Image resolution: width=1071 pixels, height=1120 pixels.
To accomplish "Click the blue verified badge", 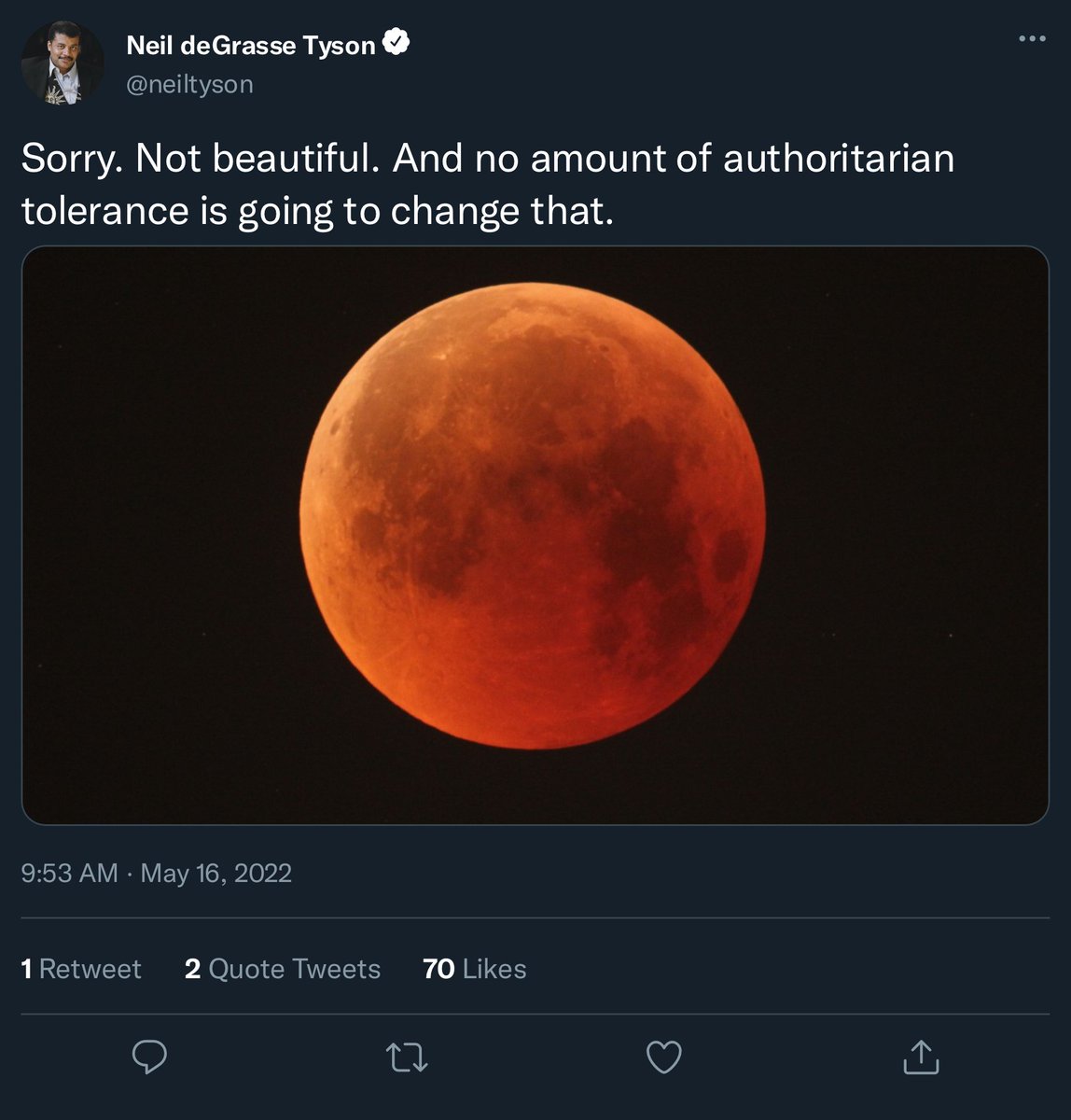I will click(396, 43).
